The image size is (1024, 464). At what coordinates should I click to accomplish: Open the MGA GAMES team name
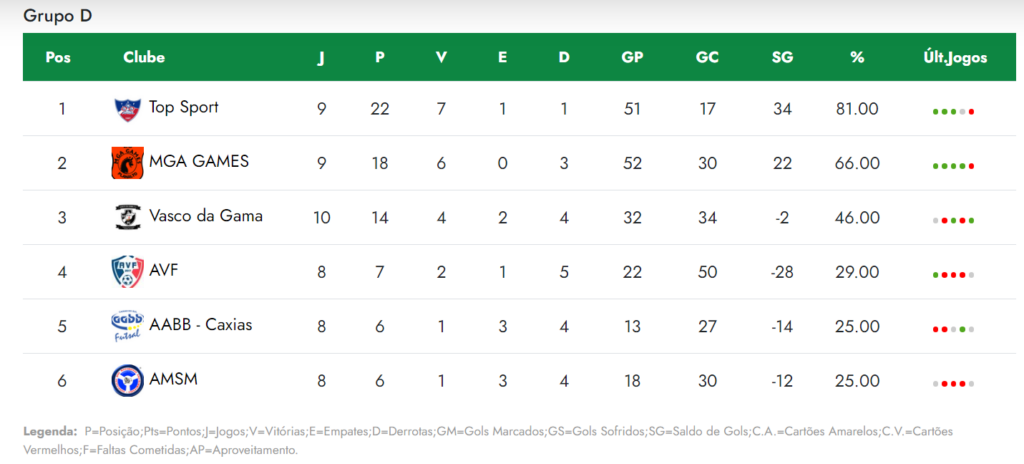[199, 161]
